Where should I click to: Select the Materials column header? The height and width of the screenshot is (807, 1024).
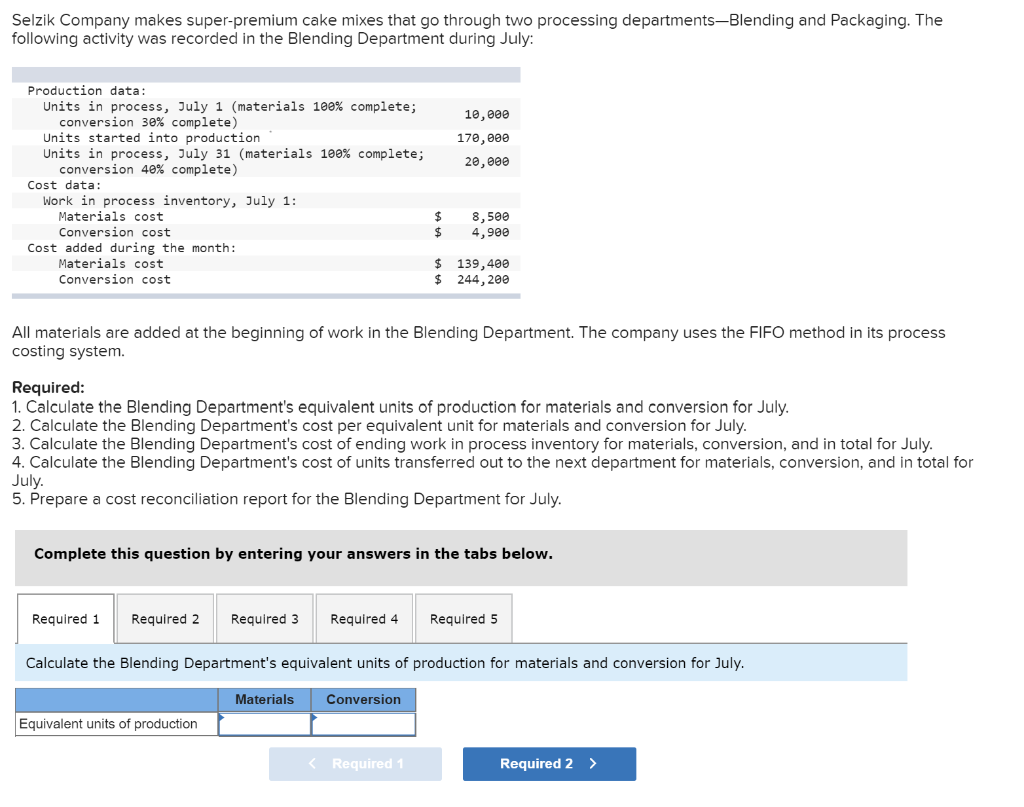(264, 699)
